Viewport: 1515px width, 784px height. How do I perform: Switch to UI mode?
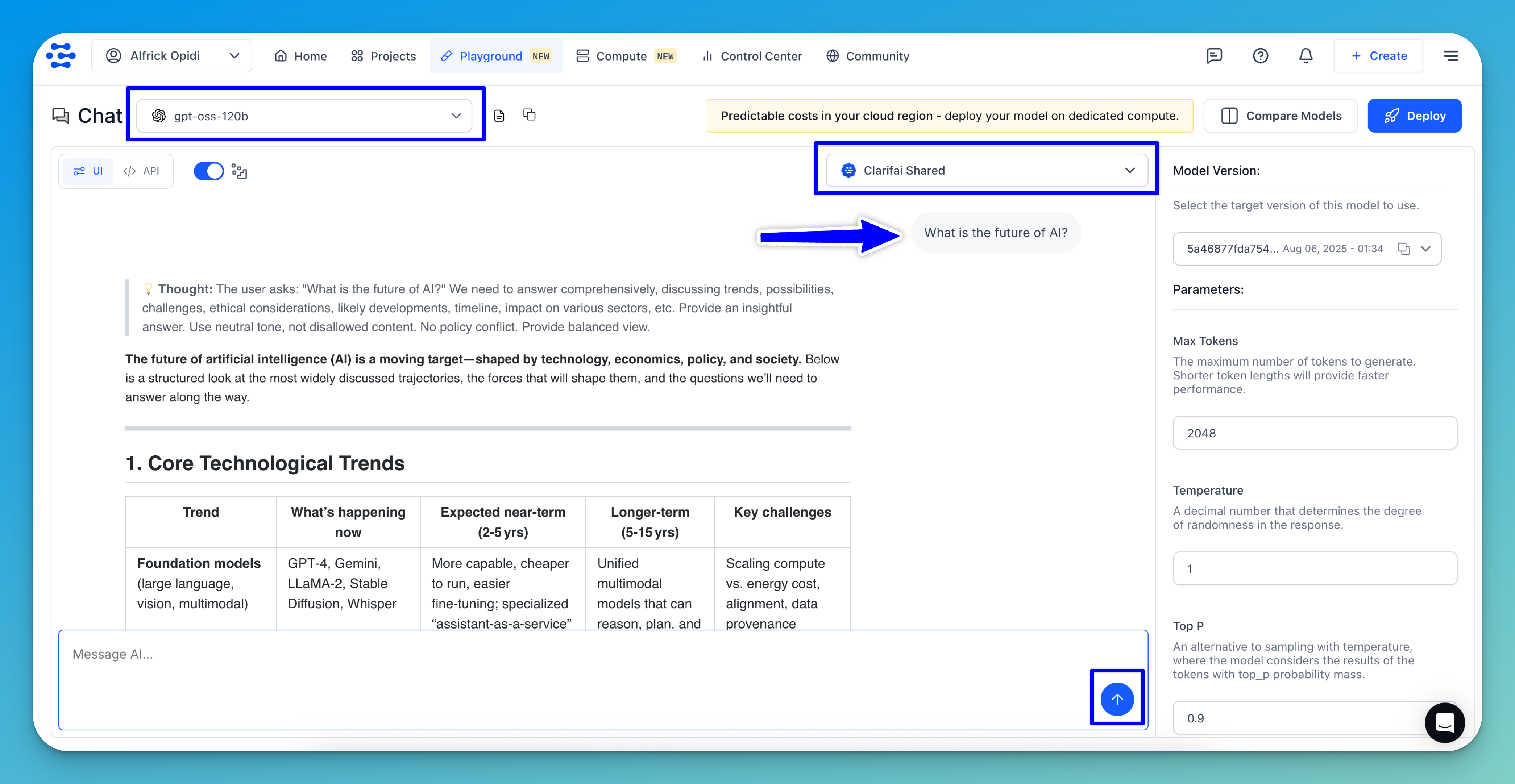[88, 171]
